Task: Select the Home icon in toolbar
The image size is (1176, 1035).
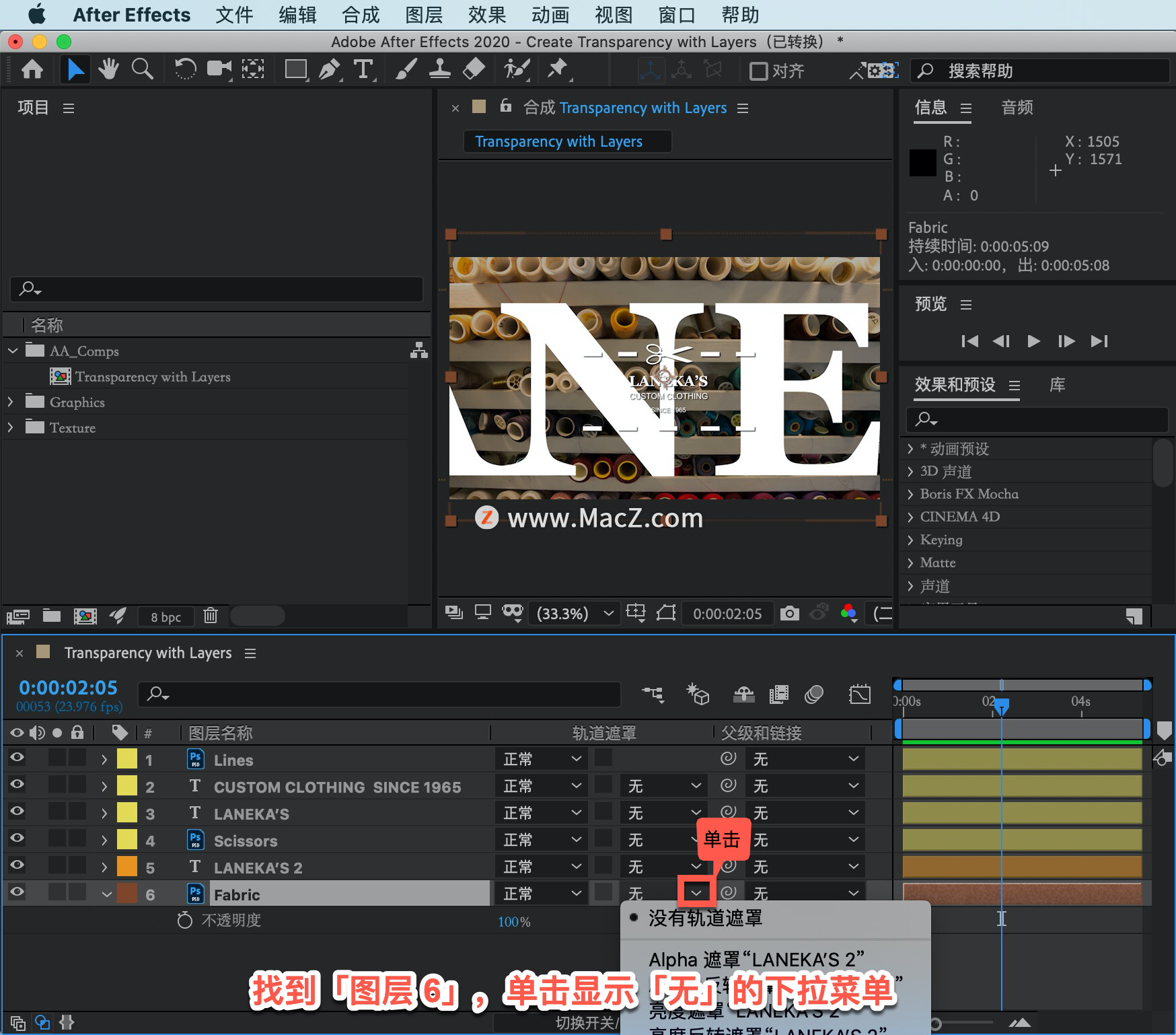Action: pyautogui.click(x=32, y=69)
